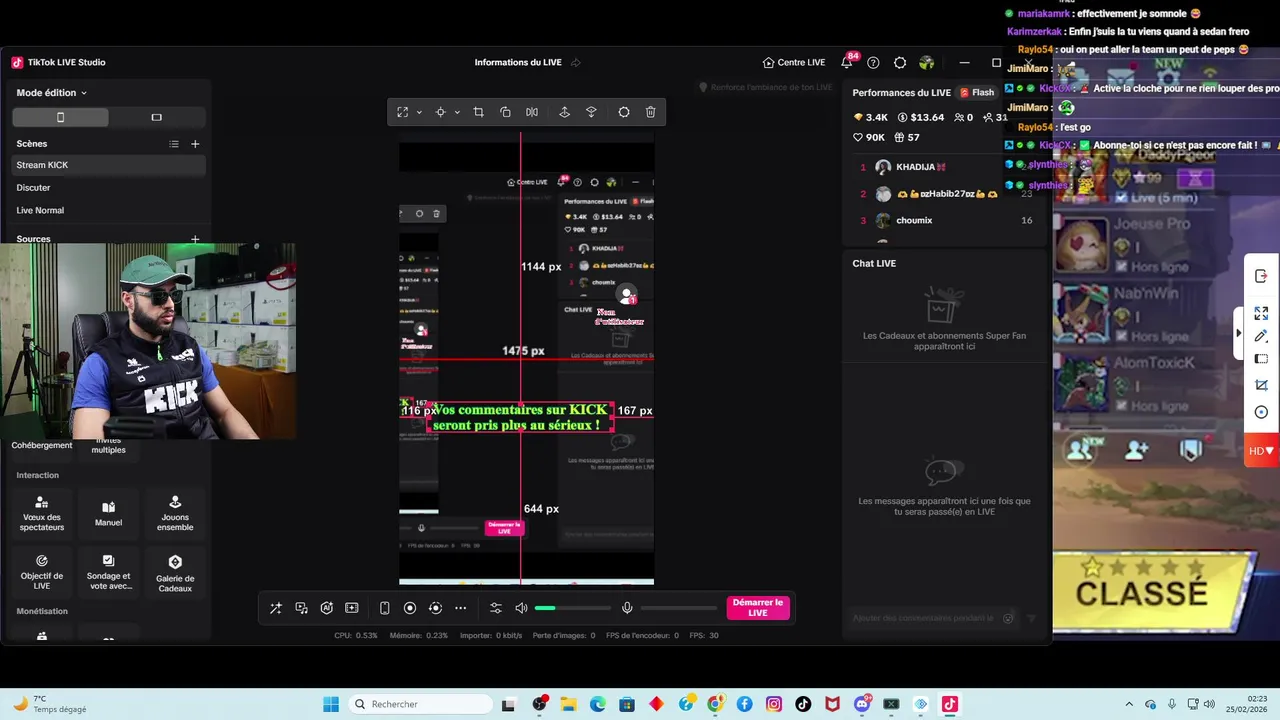
Task: Switch to landscape layout mode
Action: [x=156, y=117]
